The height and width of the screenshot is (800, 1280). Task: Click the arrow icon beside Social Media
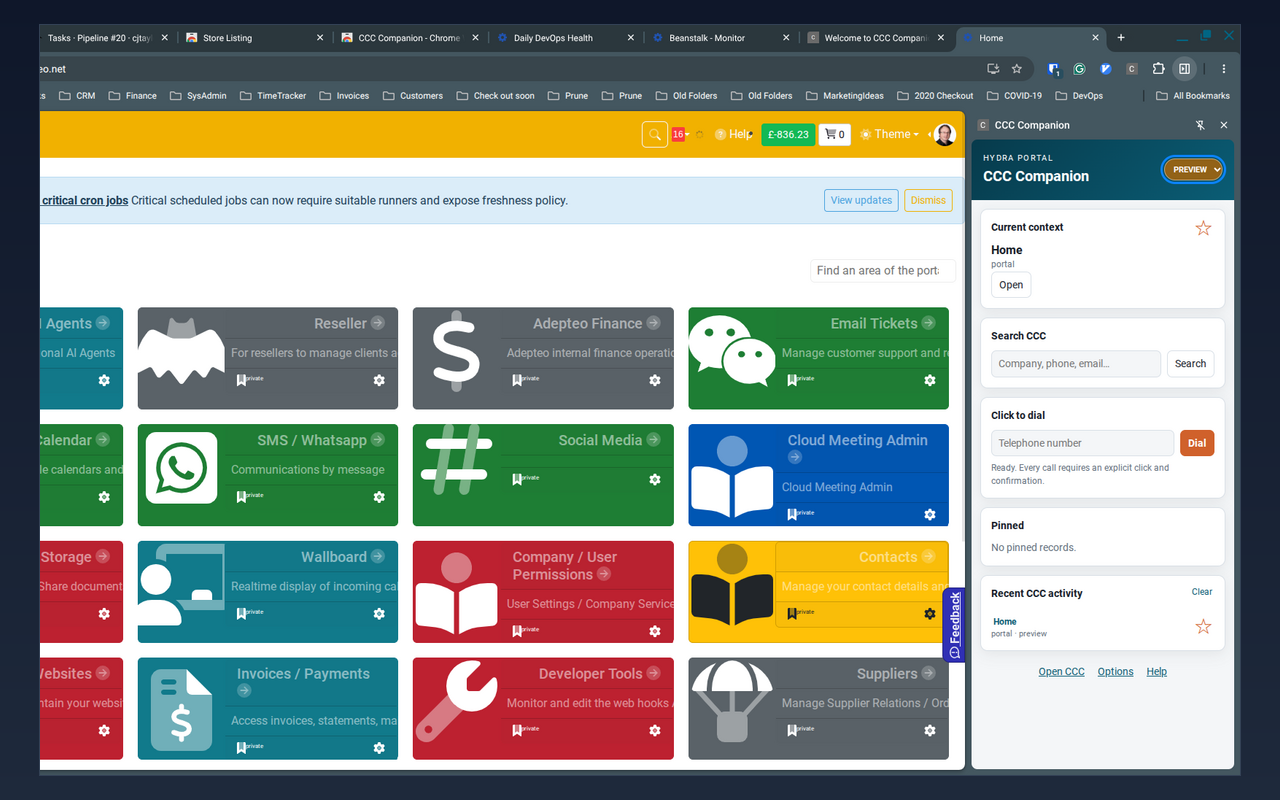653,439
